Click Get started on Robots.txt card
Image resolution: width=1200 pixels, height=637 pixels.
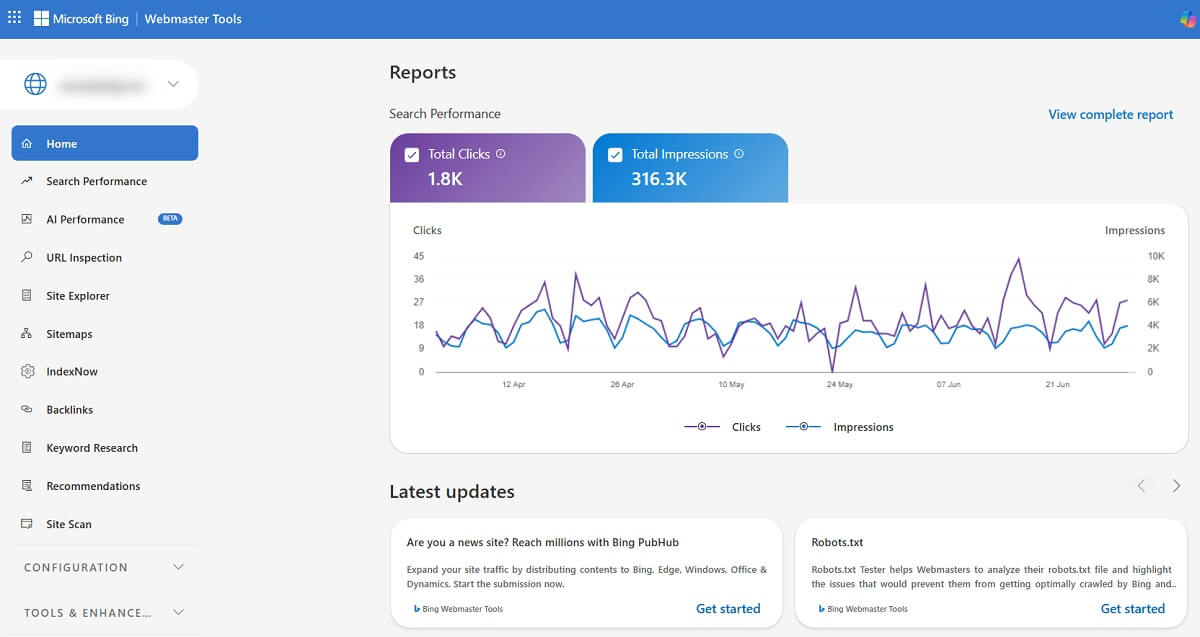1133,609
